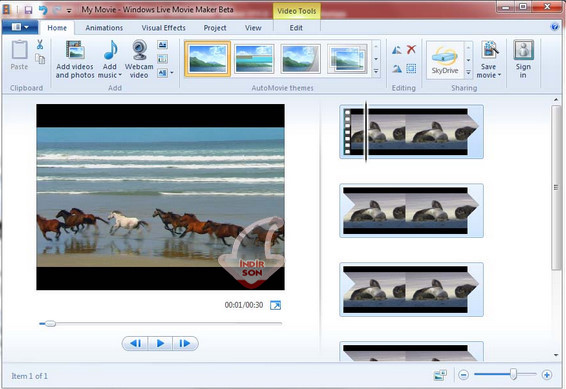The image size is (566, 389).
Task: Click the zoom out minus button
Action: coord(463,375)
